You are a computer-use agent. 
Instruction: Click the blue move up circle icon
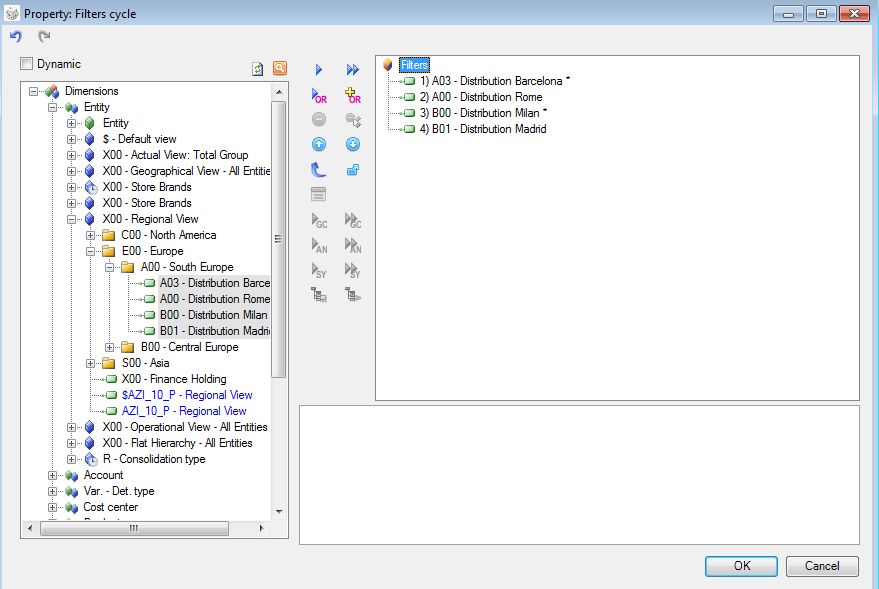coord(319,145)
